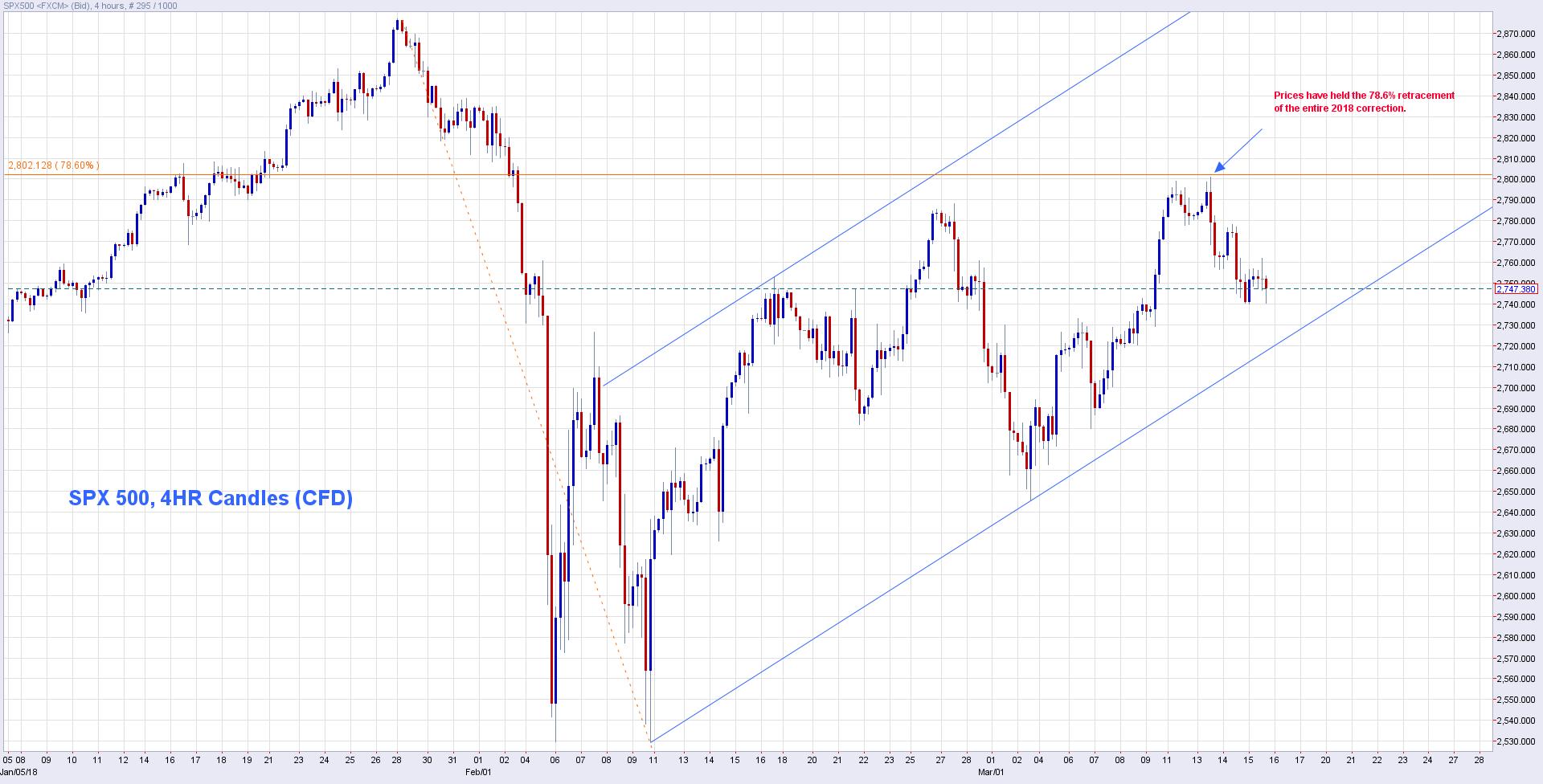Viewport: 1543px width, 784px height.
Task: Select the current price tag 2,747.380
Action: (1516, 289)
